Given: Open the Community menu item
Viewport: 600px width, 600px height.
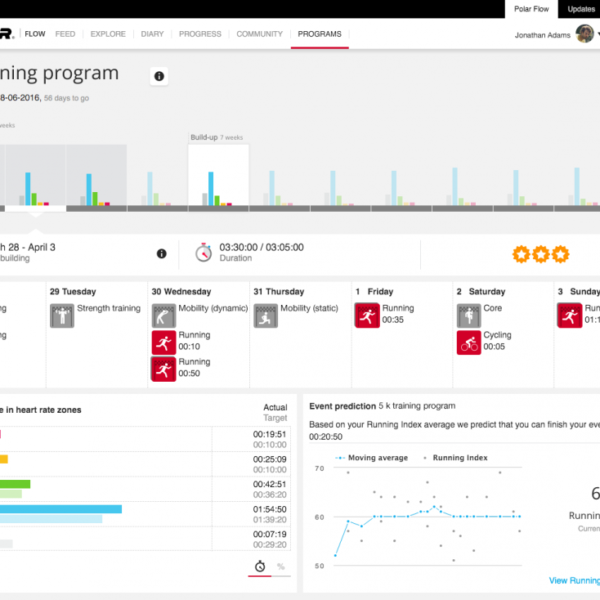Looking at the screenshot, I should 259,34.
